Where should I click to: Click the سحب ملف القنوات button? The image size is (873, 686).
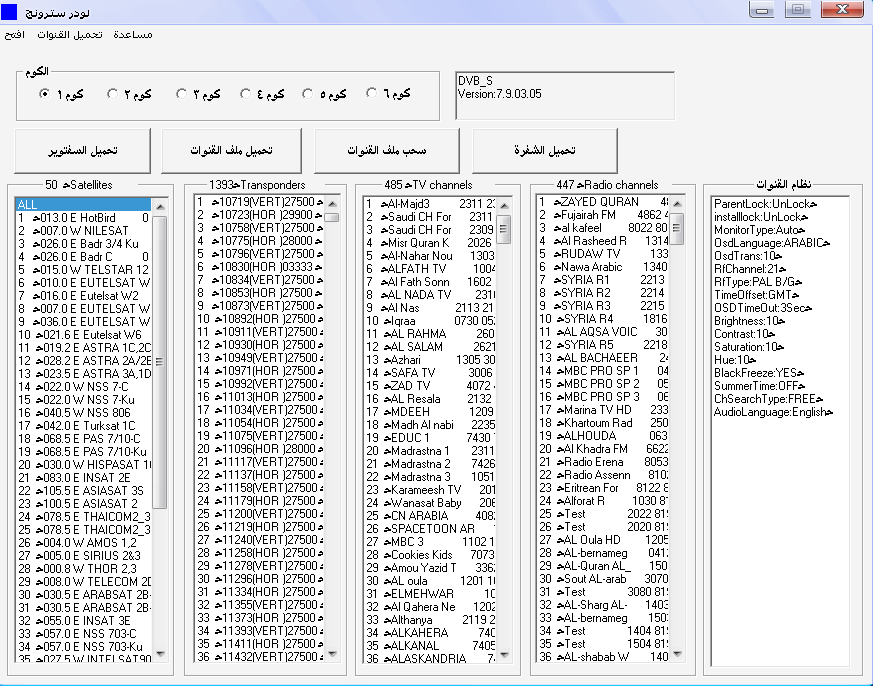[387, 151]
